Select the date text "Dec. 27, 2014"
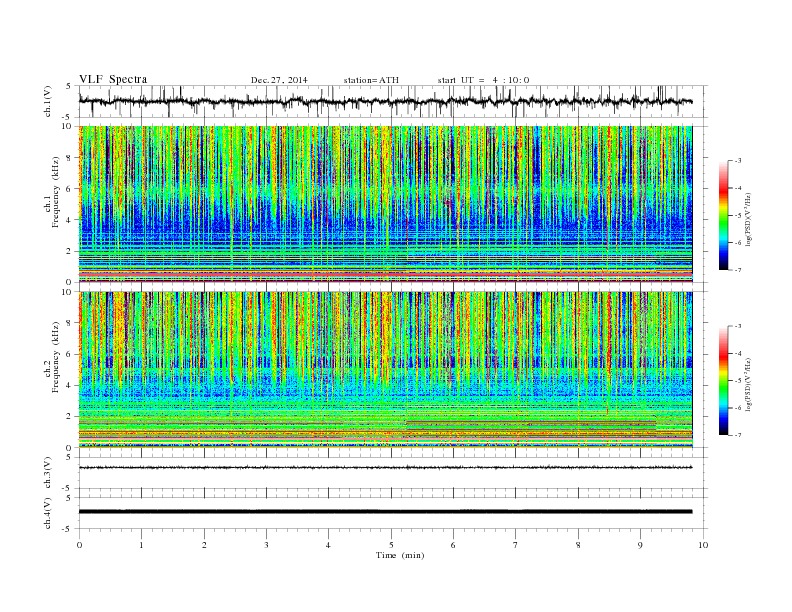This screenshot has height=612, width=792. point(279,80)
